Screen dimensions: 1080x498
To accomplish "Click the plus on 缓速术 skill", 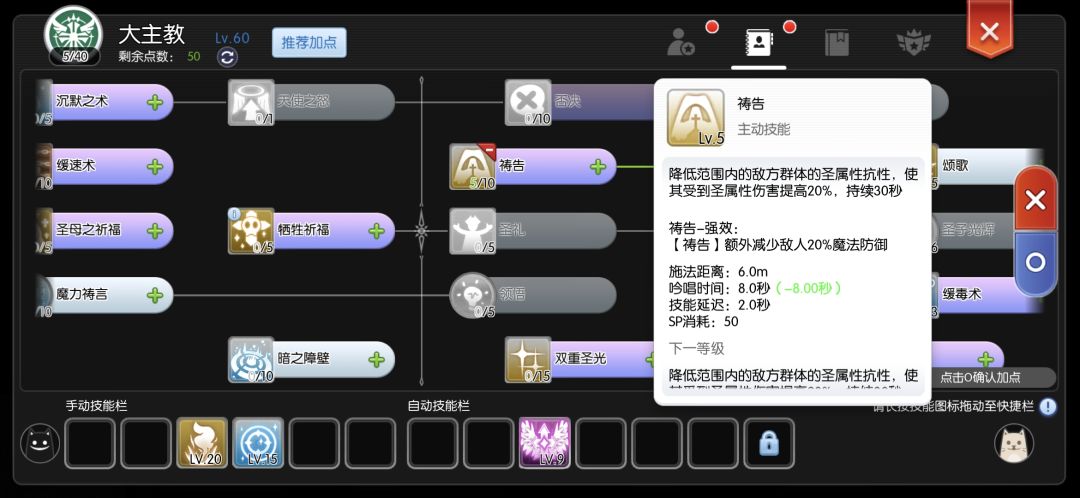I will (154, 166).
